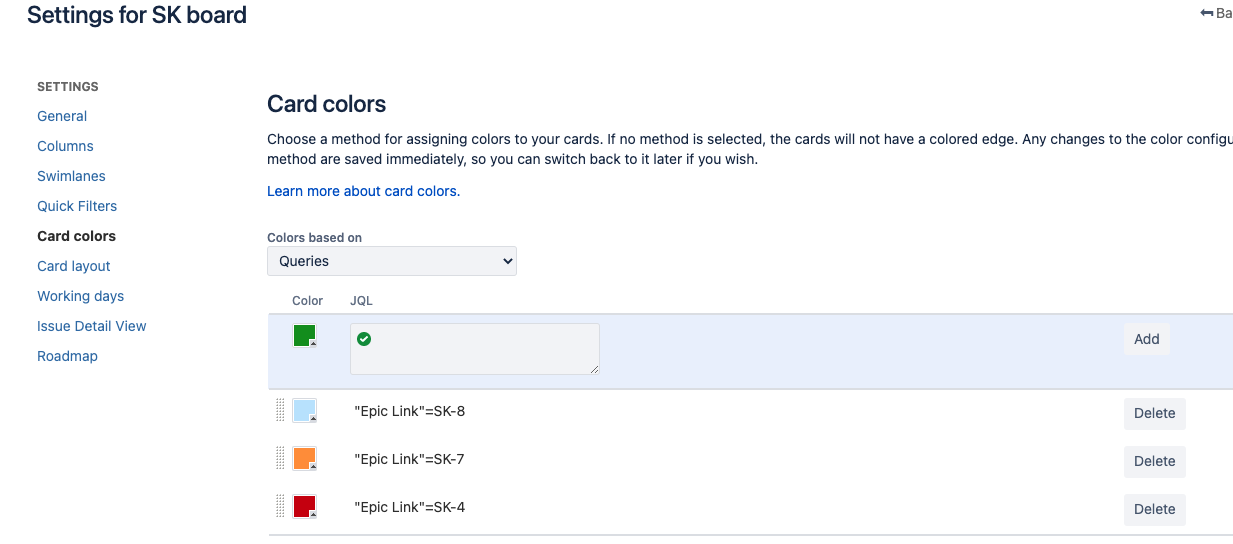This screenshot has width=1233, height=544.
Task: Grab the drag handle for SK-8 row
Action: 280,410
